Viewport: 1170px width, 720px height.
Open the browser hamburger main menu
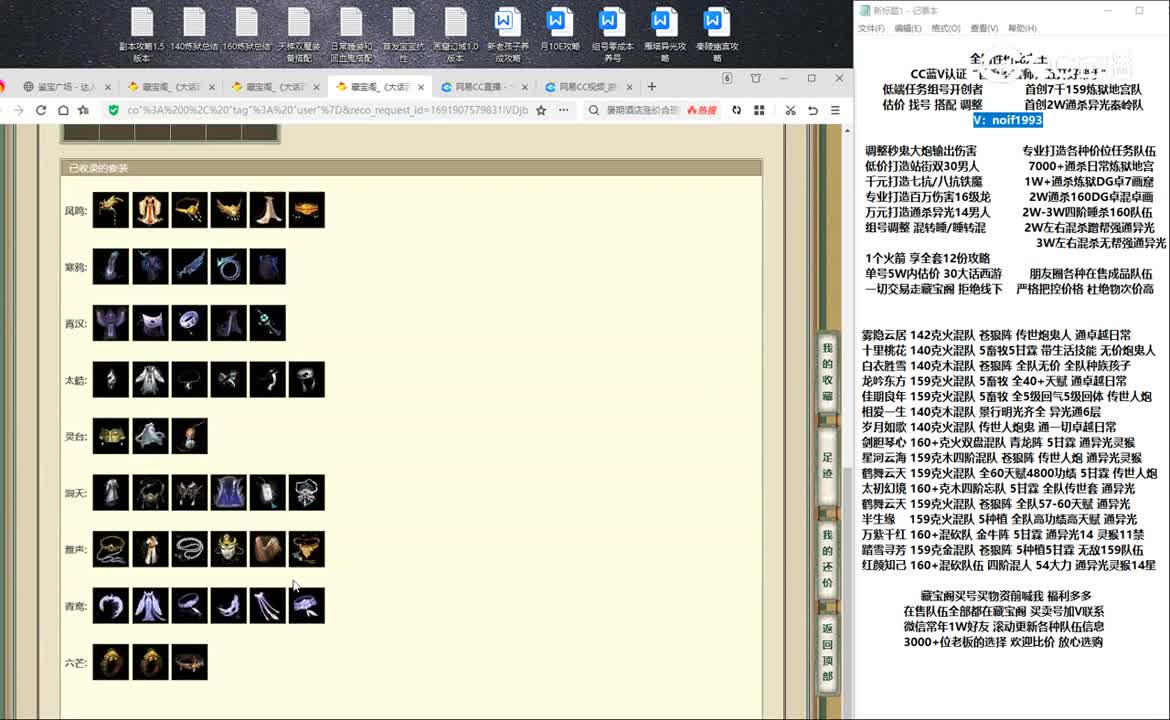[835, 110]
